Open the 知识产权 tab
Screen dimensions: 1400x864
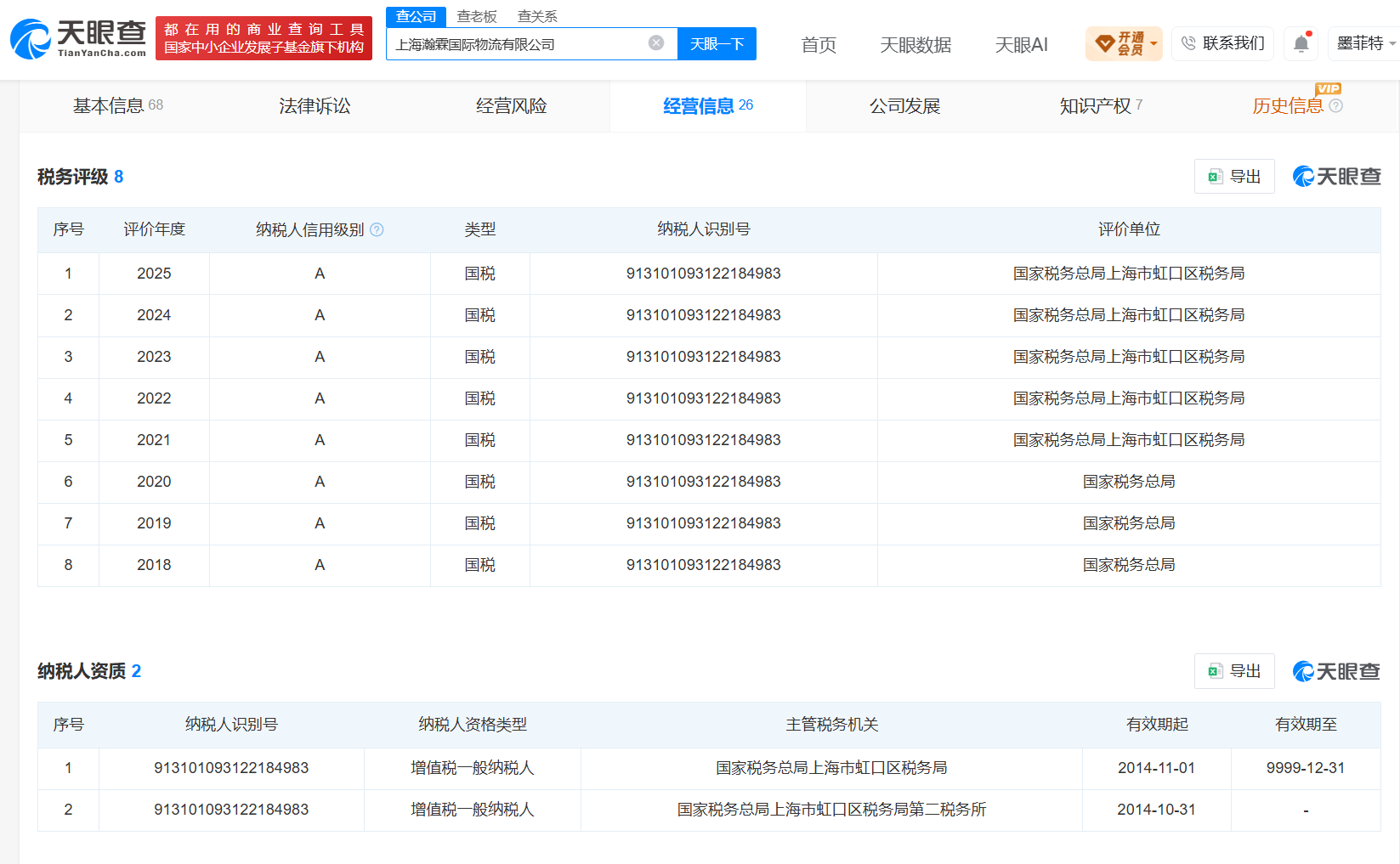coord(1101,105)
